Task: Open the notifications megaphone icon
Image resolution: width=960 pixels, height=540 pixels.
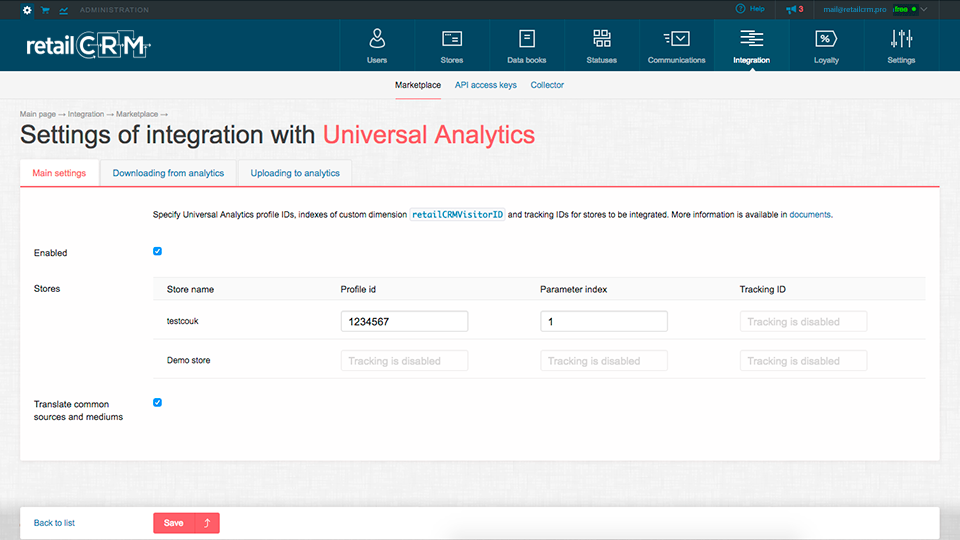Action: pyautogui.click(x=791, y=9)
